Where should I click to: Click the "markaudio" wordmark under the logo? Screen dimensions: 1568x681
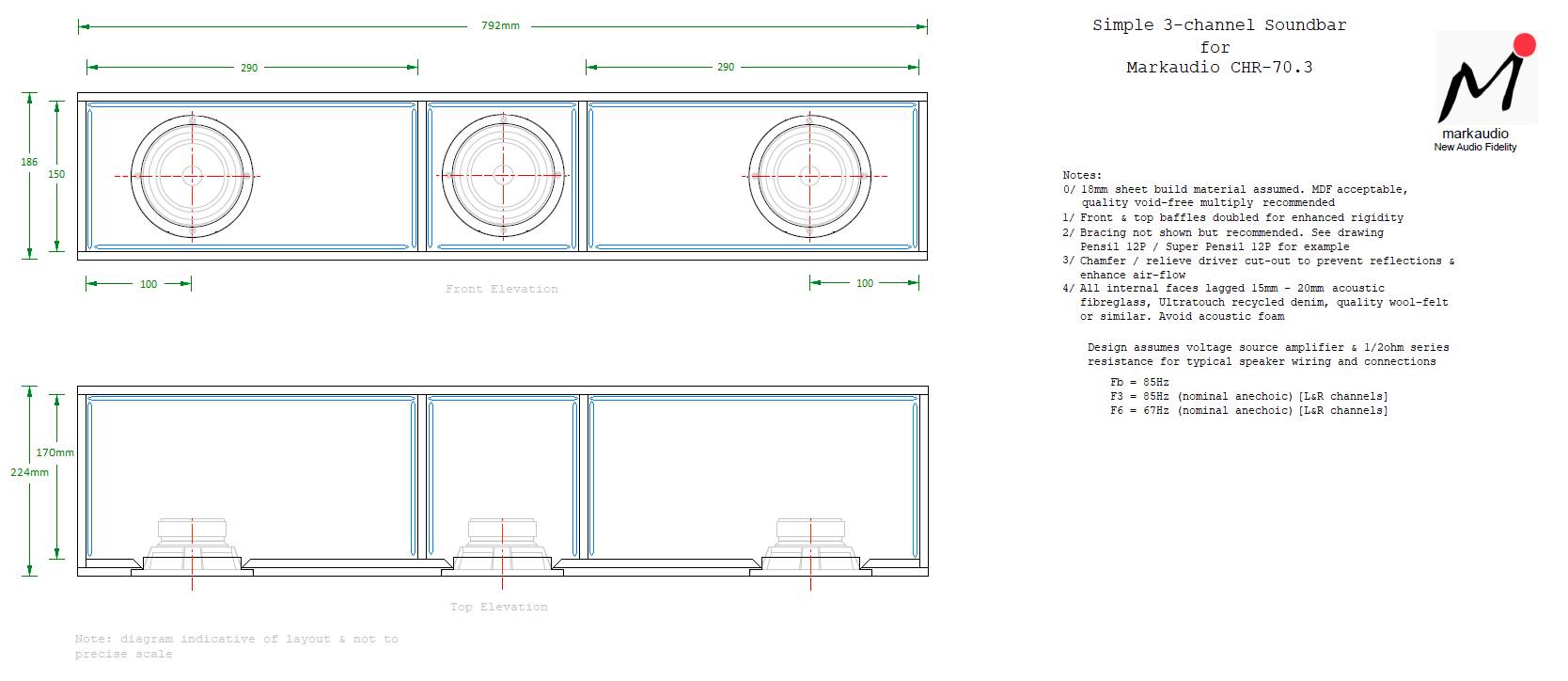1475,134
